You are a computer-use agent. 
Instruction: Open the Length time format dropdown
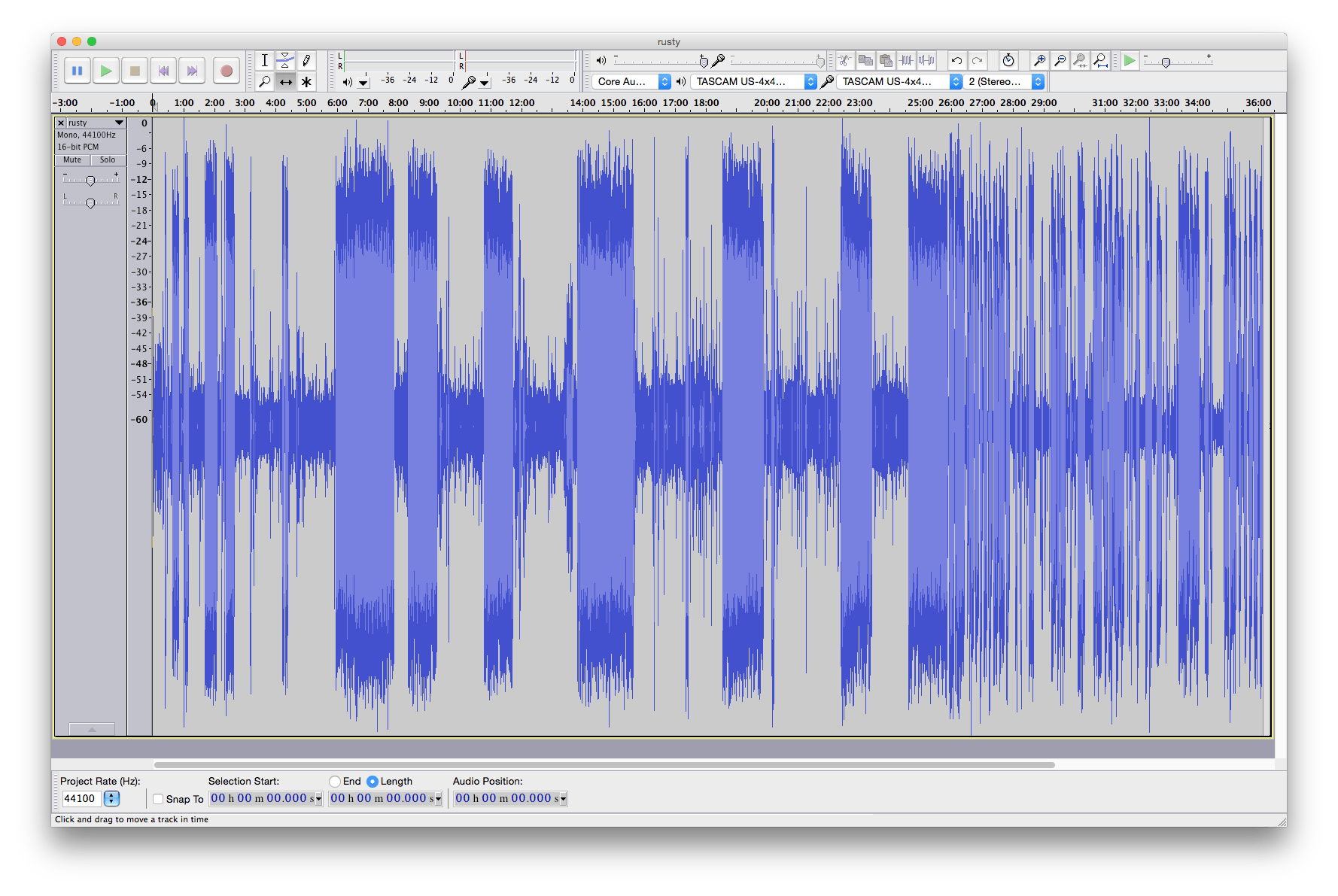pyautogui.click(x=438, y=799)
